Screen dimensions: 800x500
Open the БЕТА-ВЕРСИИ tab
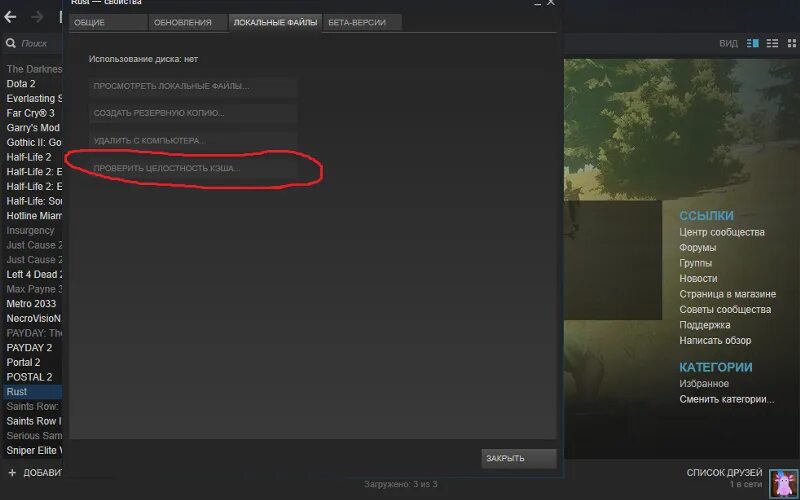[362, 22]
